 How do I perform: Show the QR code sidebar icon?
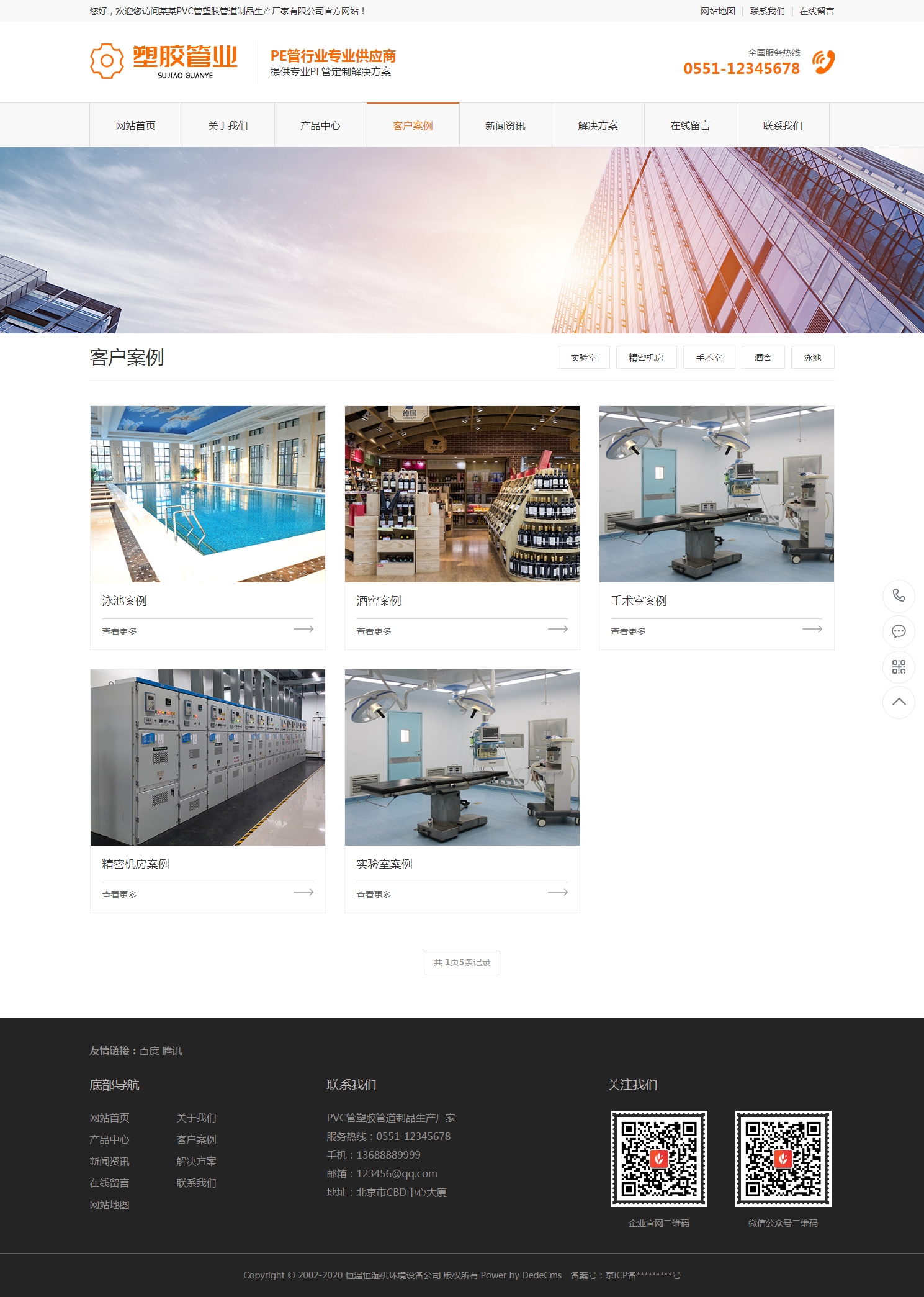[899, 667]
